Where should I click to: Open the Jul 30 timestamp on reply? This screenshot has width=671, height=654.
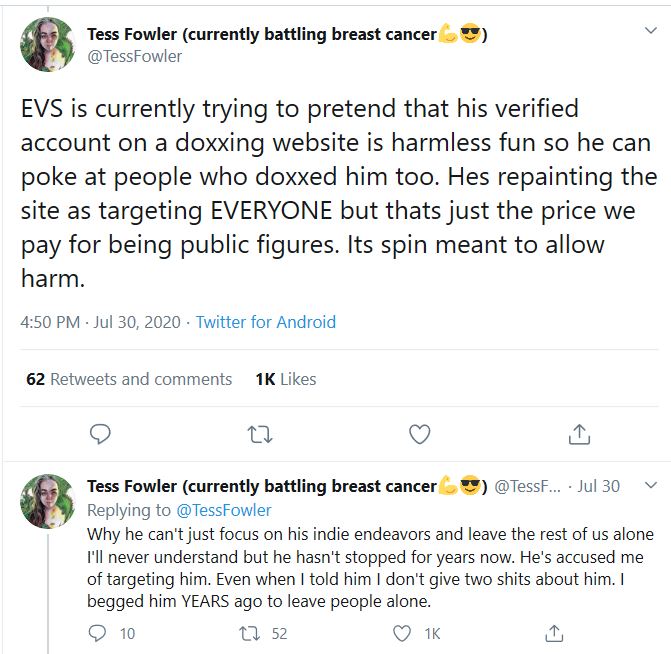[598, 486]
